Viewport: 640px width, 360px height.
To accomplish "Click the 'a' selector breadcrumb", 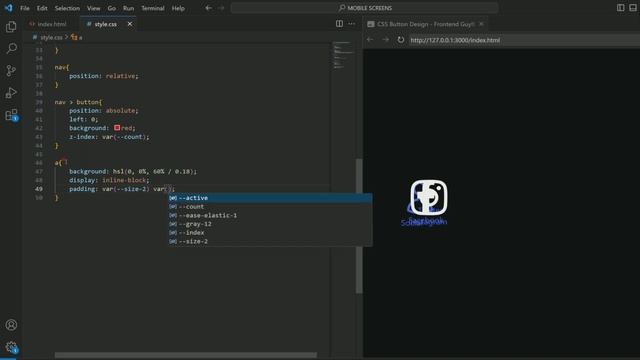I will [77, 37].
